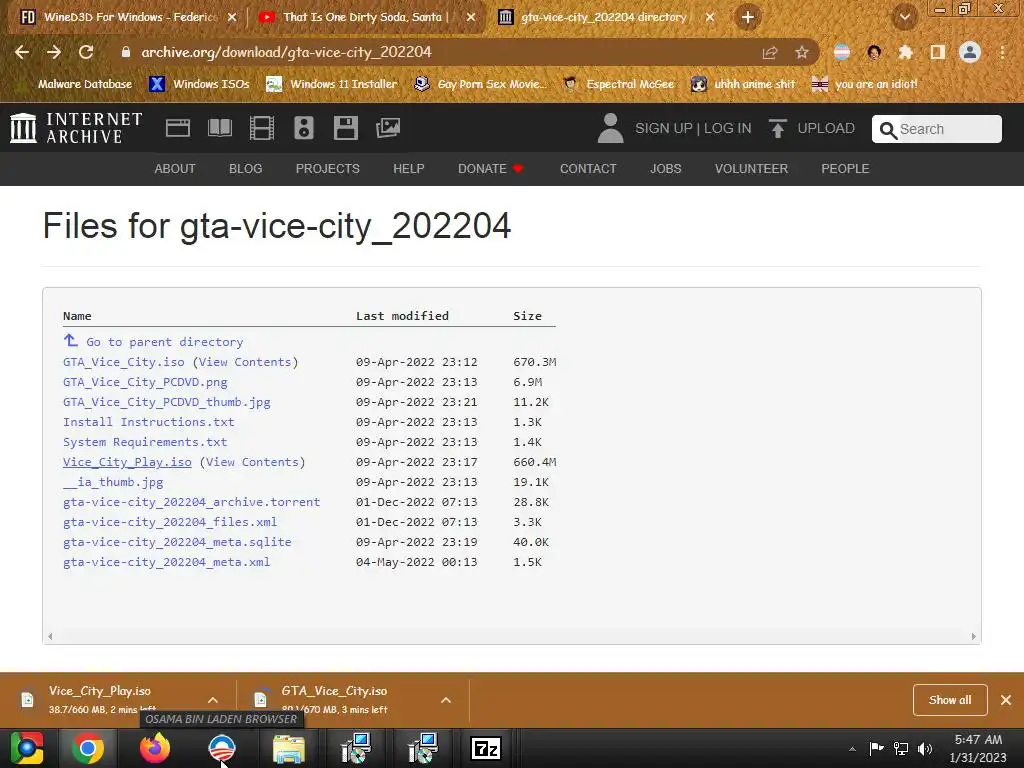This screenshot has width=1024, height=768.
Task: Click the Internet Archive logo
Action: 76,128
